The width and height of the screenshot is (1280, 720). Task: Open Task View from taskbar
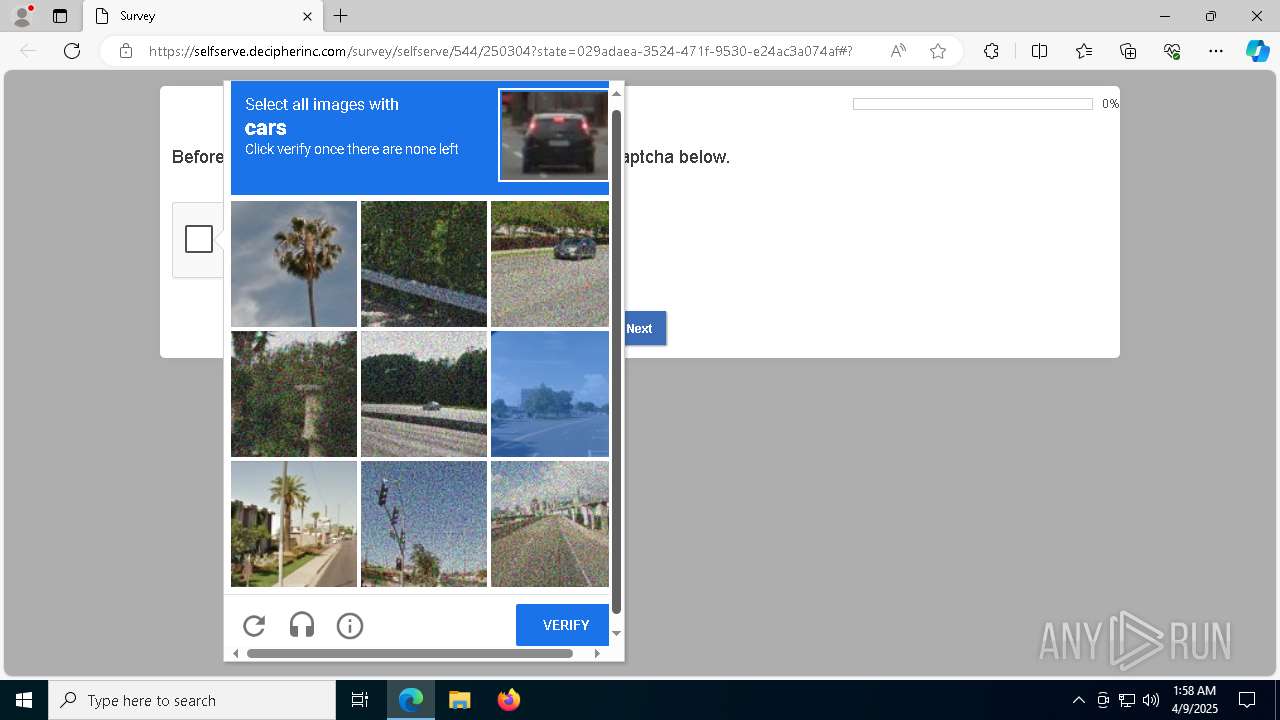[360, 700]
